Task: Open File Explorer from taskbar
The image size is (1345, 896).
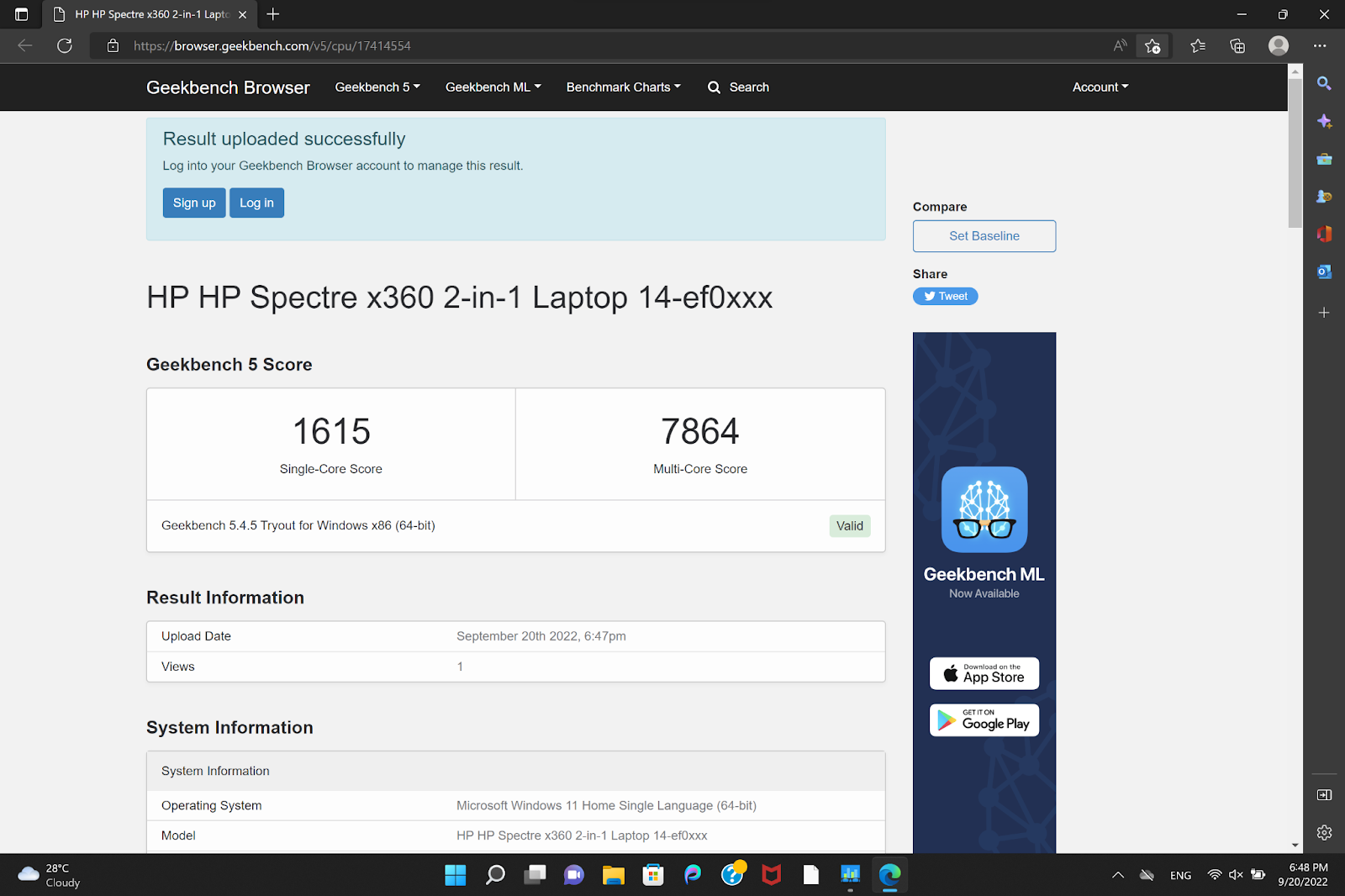Action: click(x=614, y=875)
